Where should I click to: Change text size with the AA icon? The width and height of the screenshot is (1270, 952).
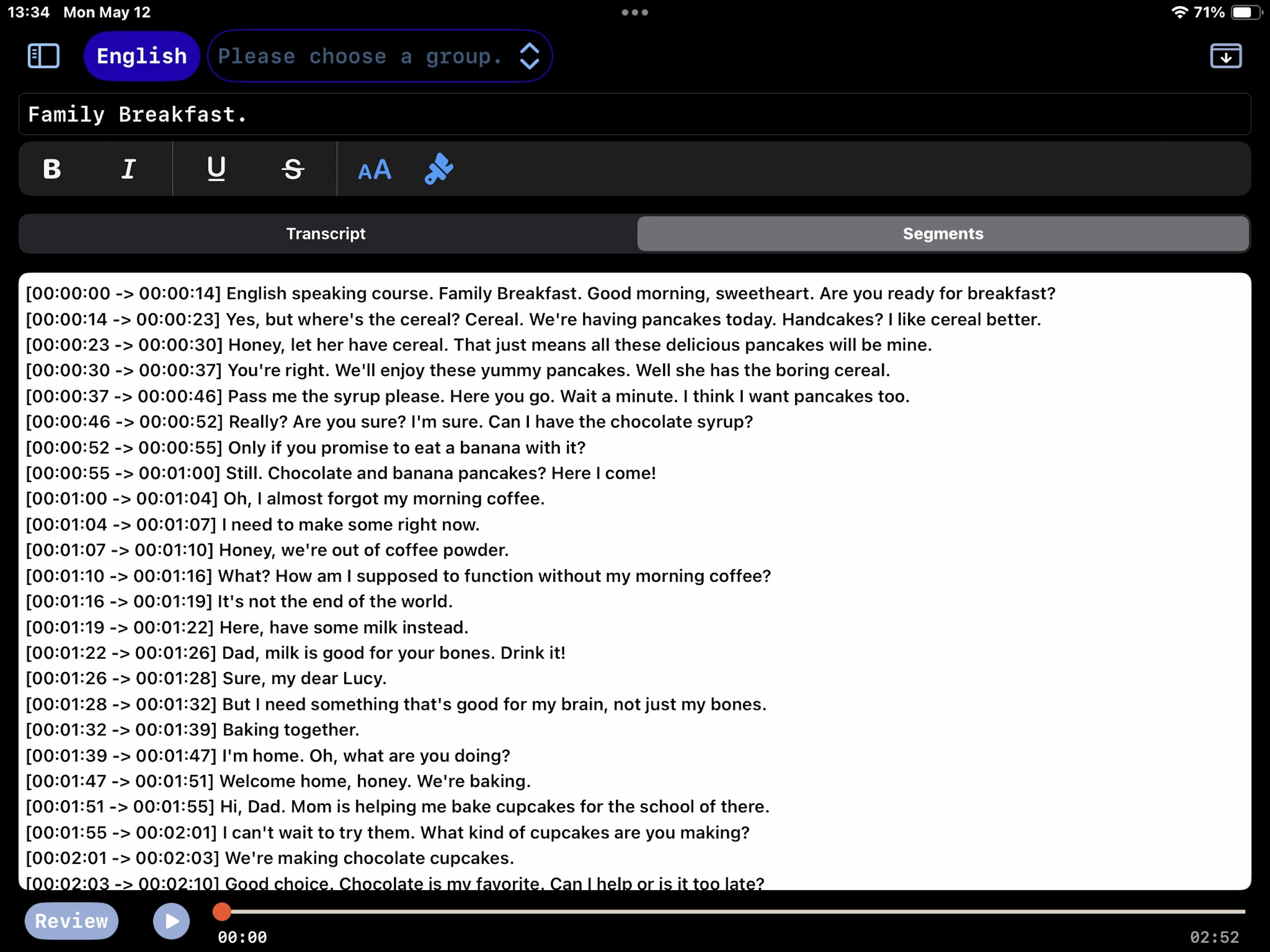[x=374, y=170]
